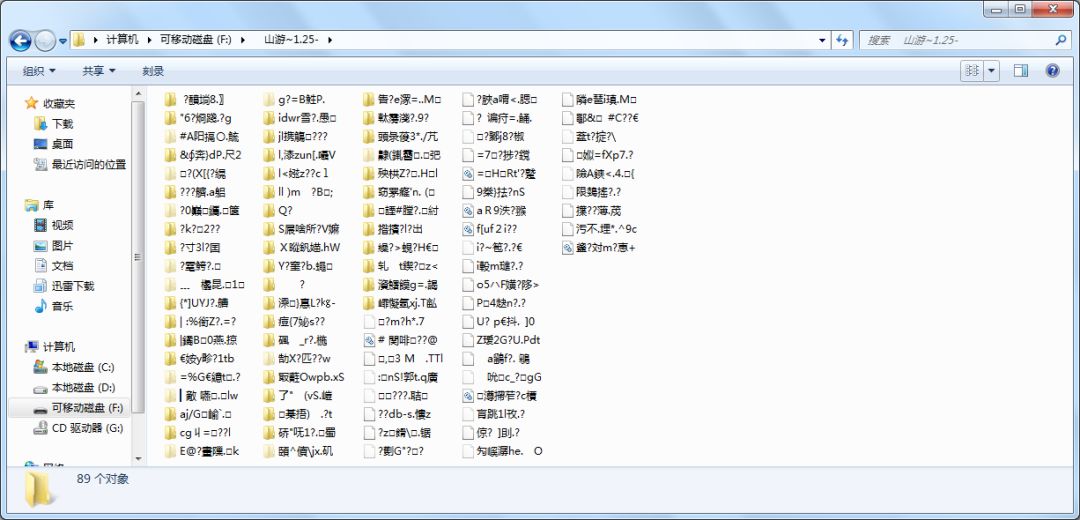Click the Forward navigation arrow button
Viewport: 1080px width, 520px height.
pyautogui.click(x=45, y=41)
